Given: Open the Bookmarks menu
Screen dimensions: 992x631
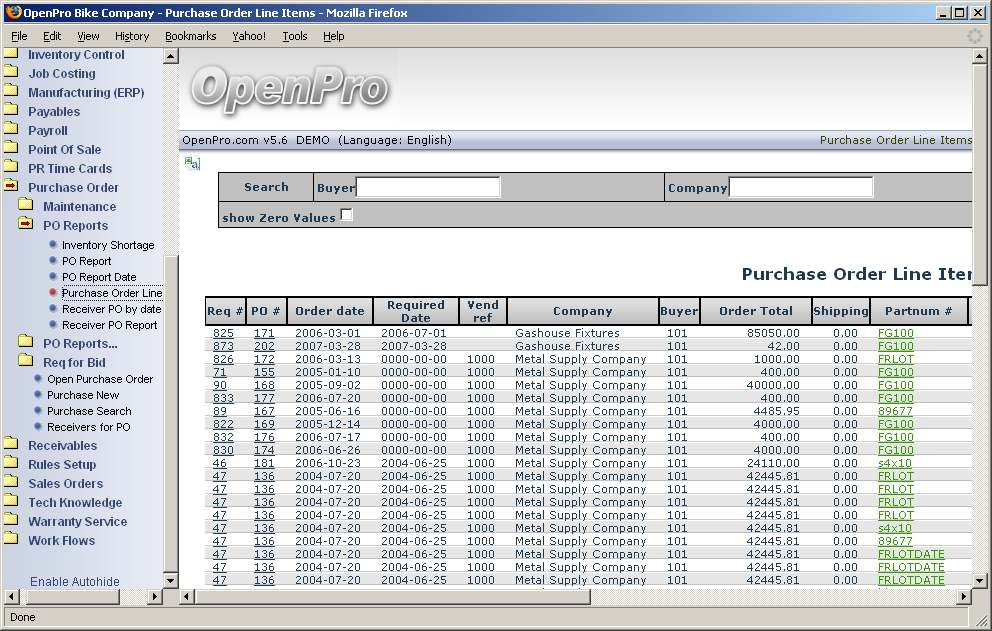Looking at the screenshot, I should point(190,36).
